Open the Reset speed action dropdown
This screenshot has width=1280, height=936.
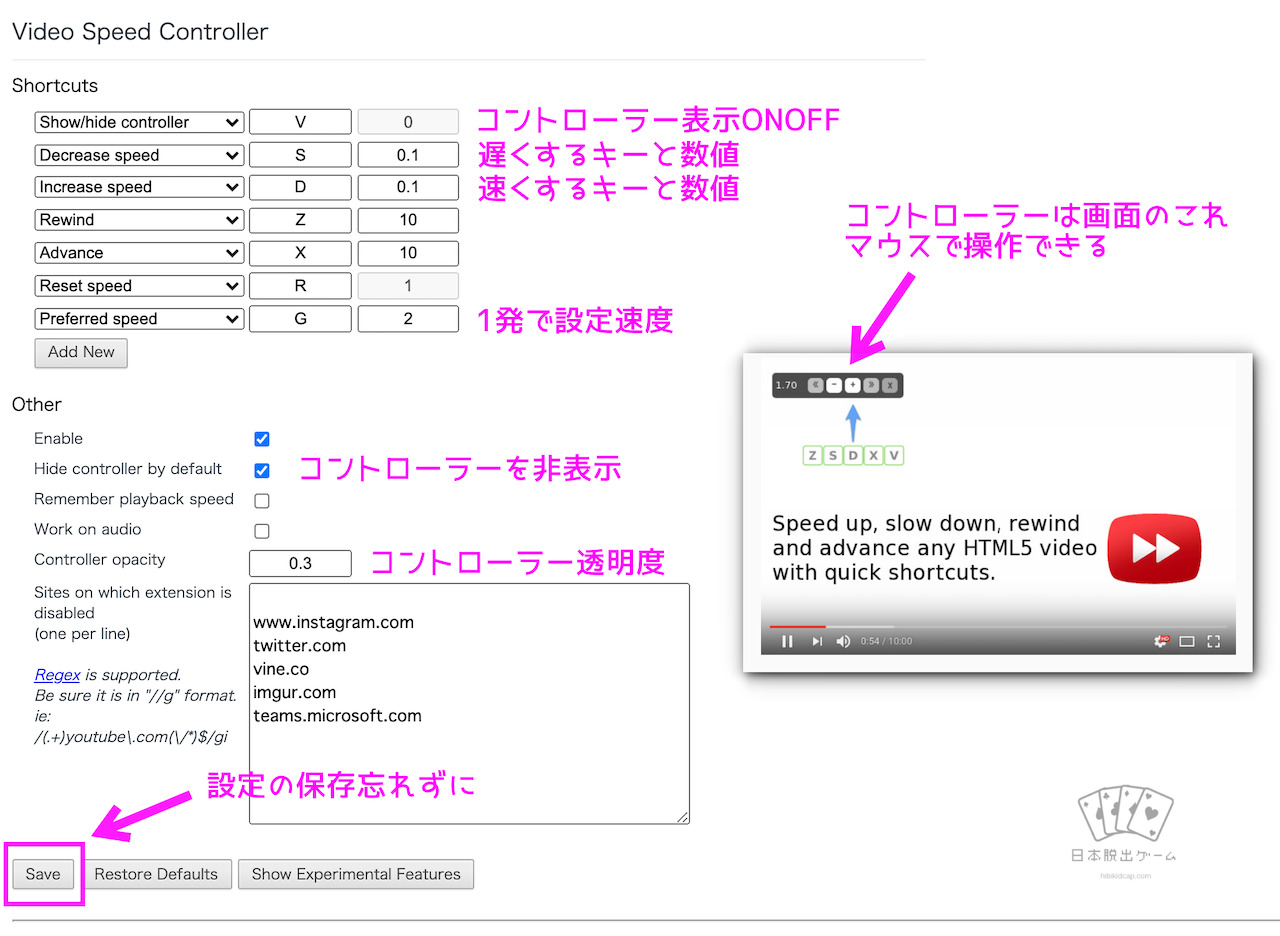139,286
